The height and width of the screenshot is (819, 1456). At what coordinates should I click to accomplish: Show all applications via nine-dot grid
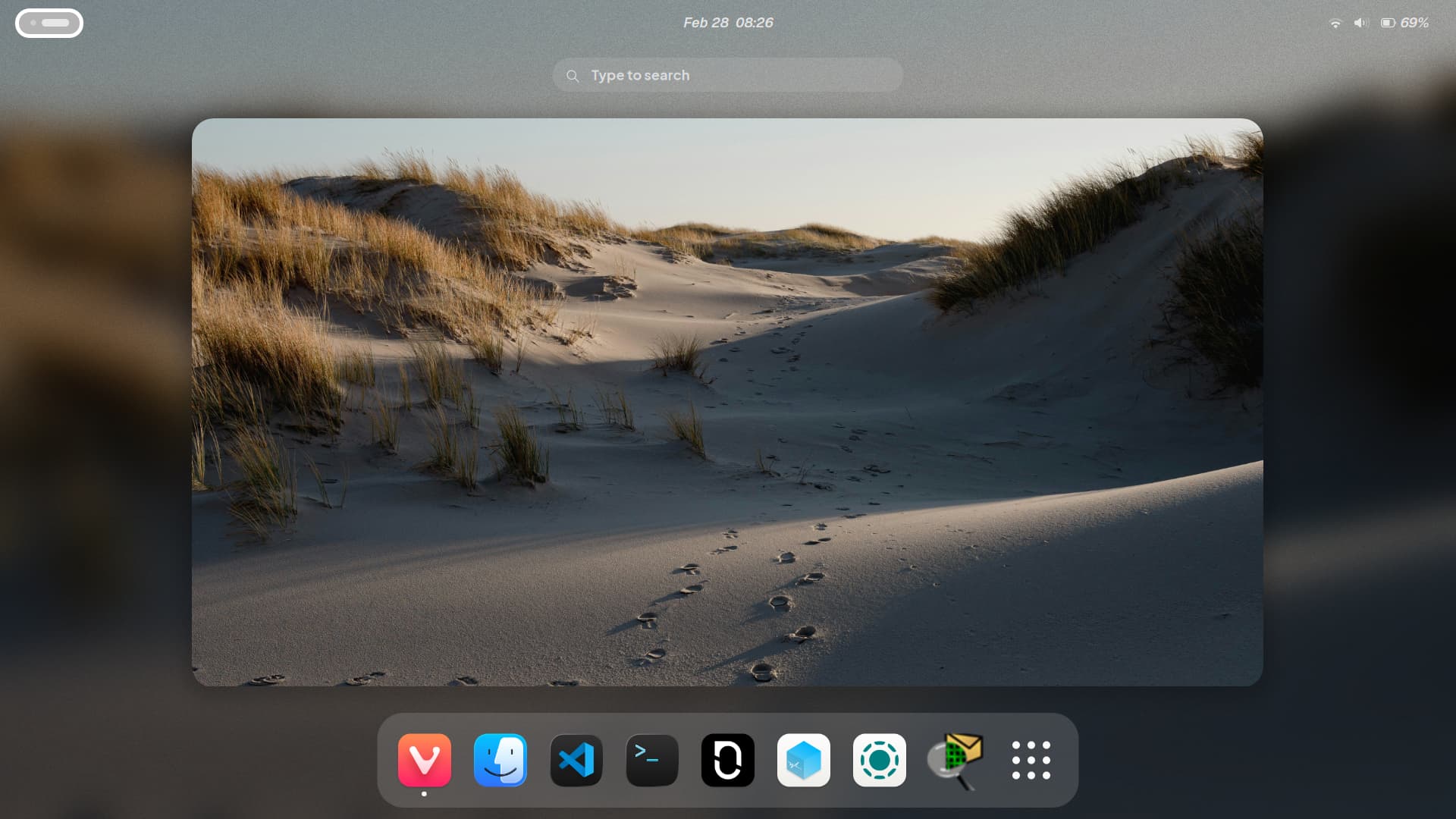point(1031,759)
